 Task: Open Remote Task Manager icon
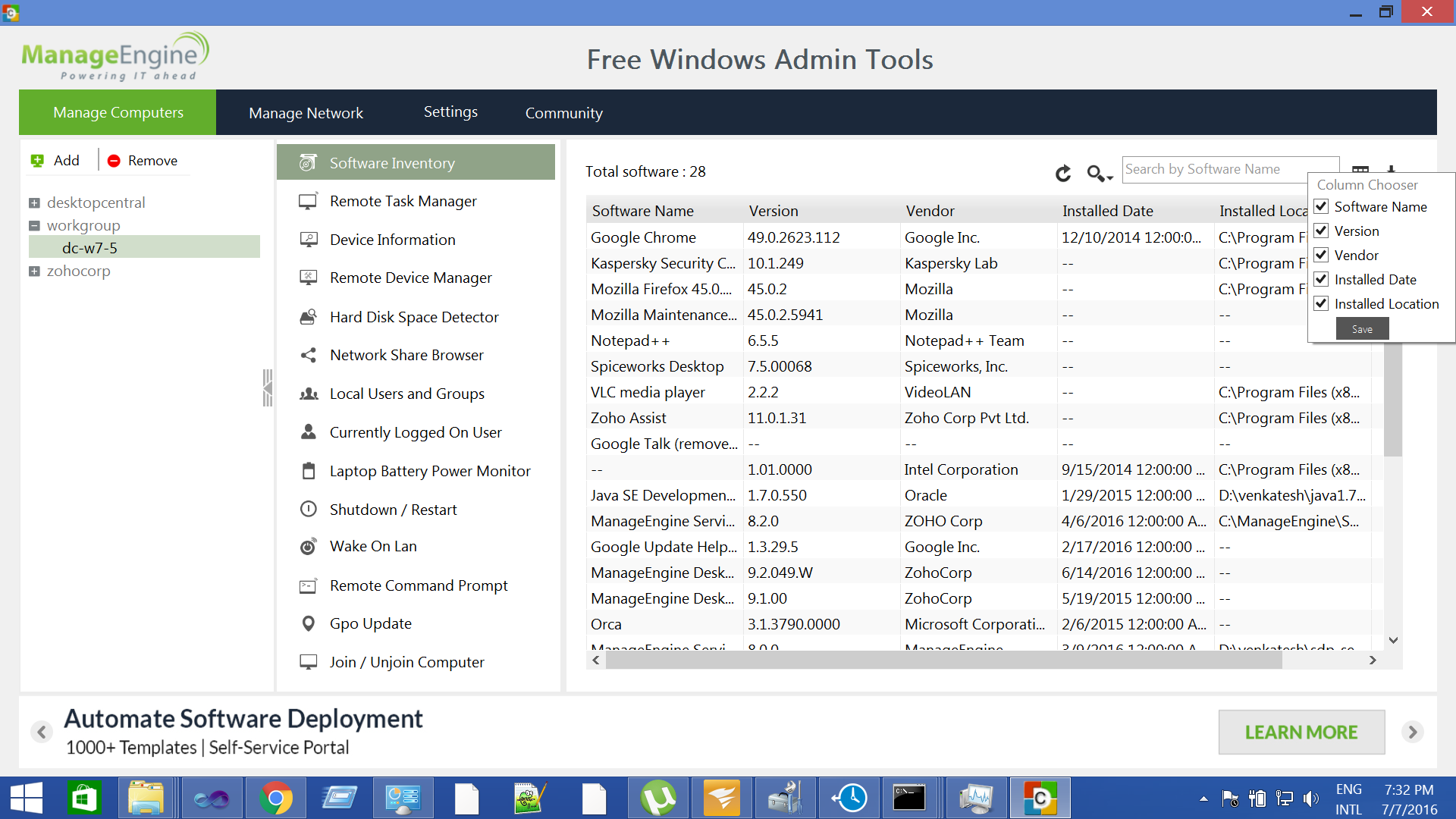(308, 201)
